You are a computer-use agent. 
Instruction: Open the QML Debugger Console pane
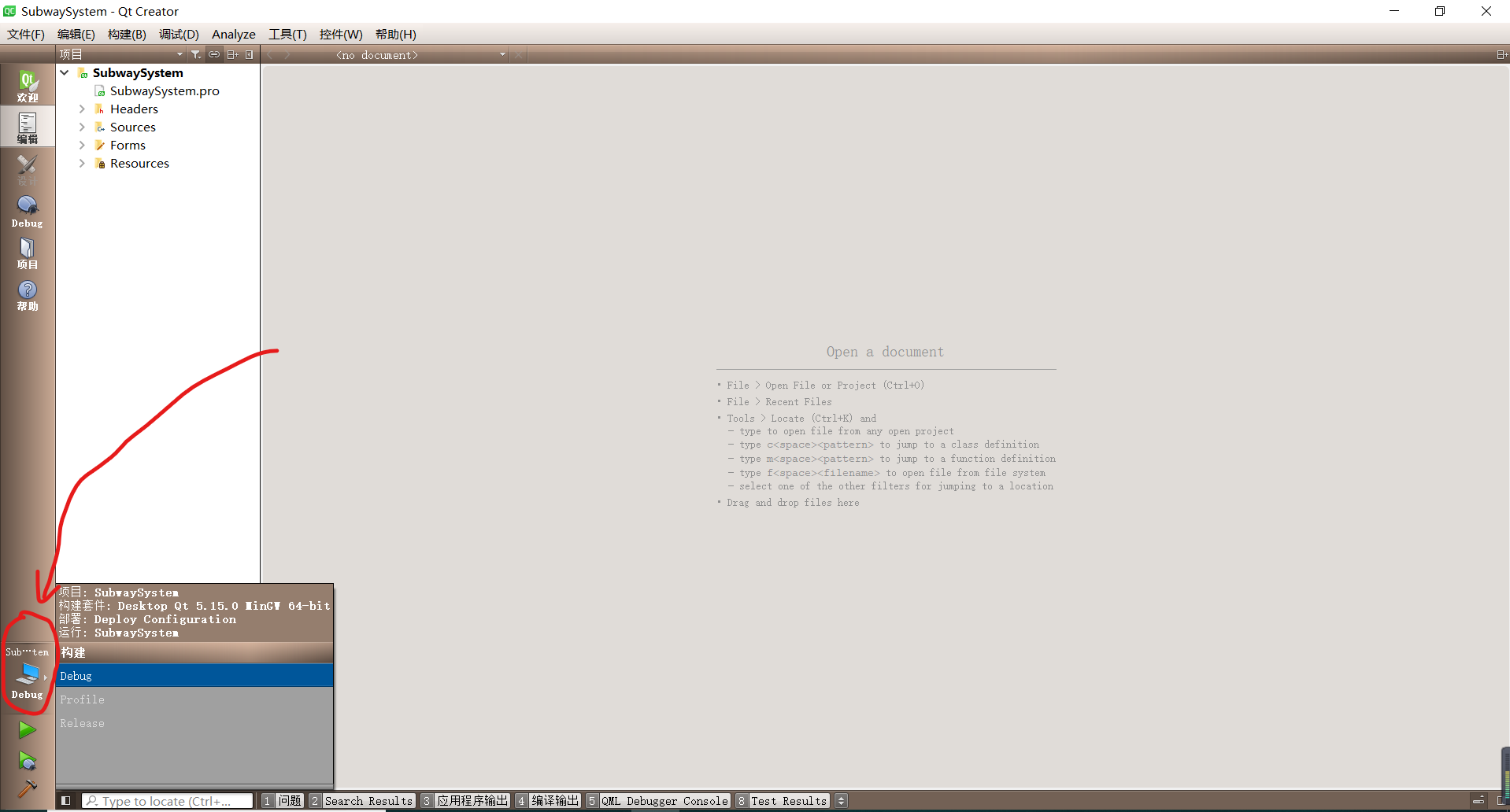pyautogui.click(x=658, y=801)
